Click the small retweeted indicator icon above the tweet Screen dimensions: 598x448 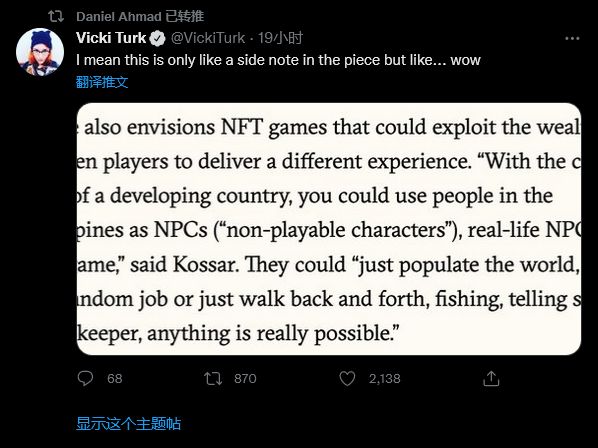point(56,16)
